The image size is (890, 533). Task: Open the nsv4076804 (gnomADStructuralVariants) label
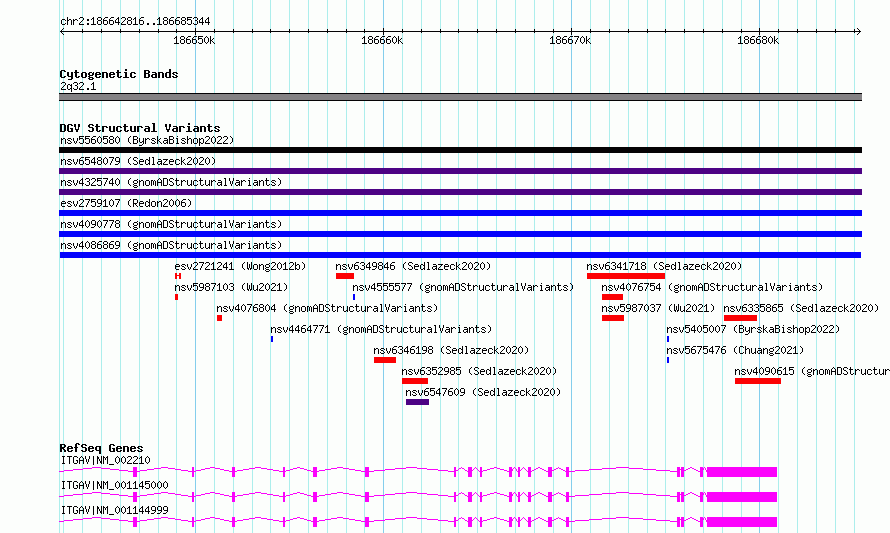(x=327, y=308)
